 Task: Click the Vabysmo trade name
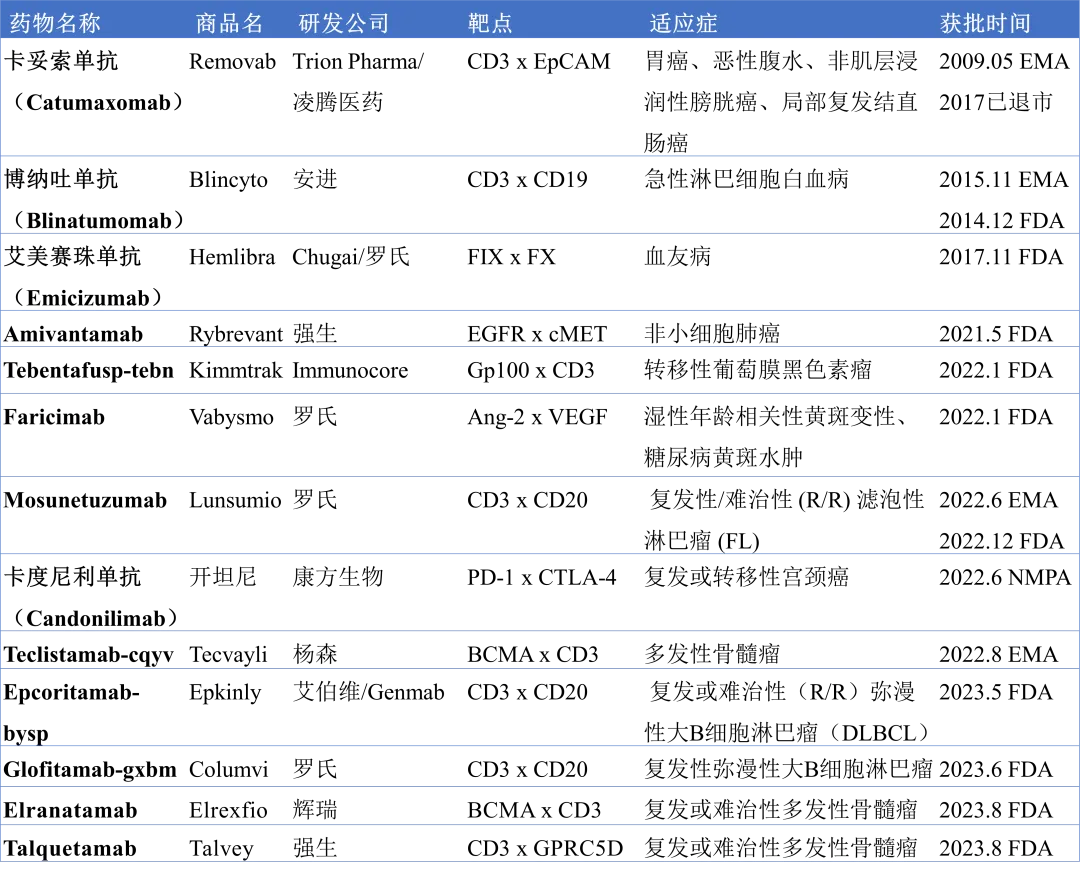(231, 418)
